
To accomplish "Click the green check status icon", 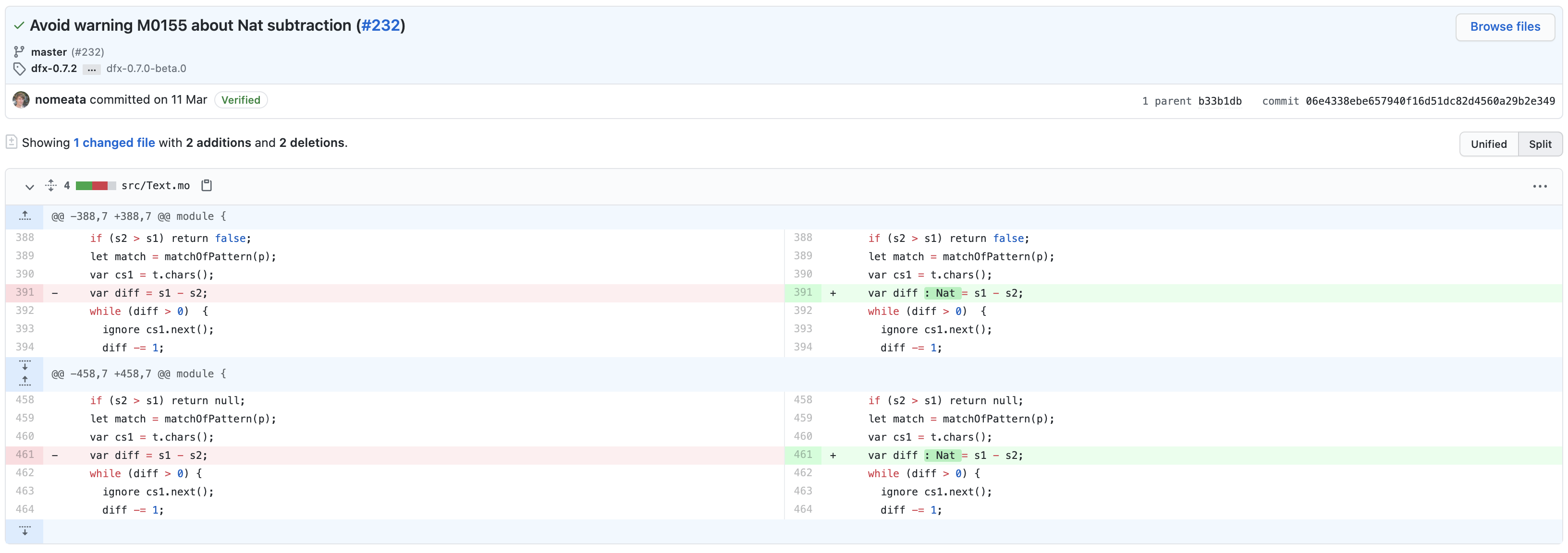I will tap(19, 25).
